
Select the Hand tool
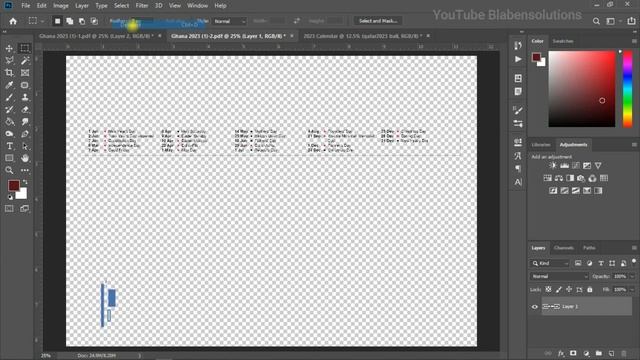coord(25,158)
